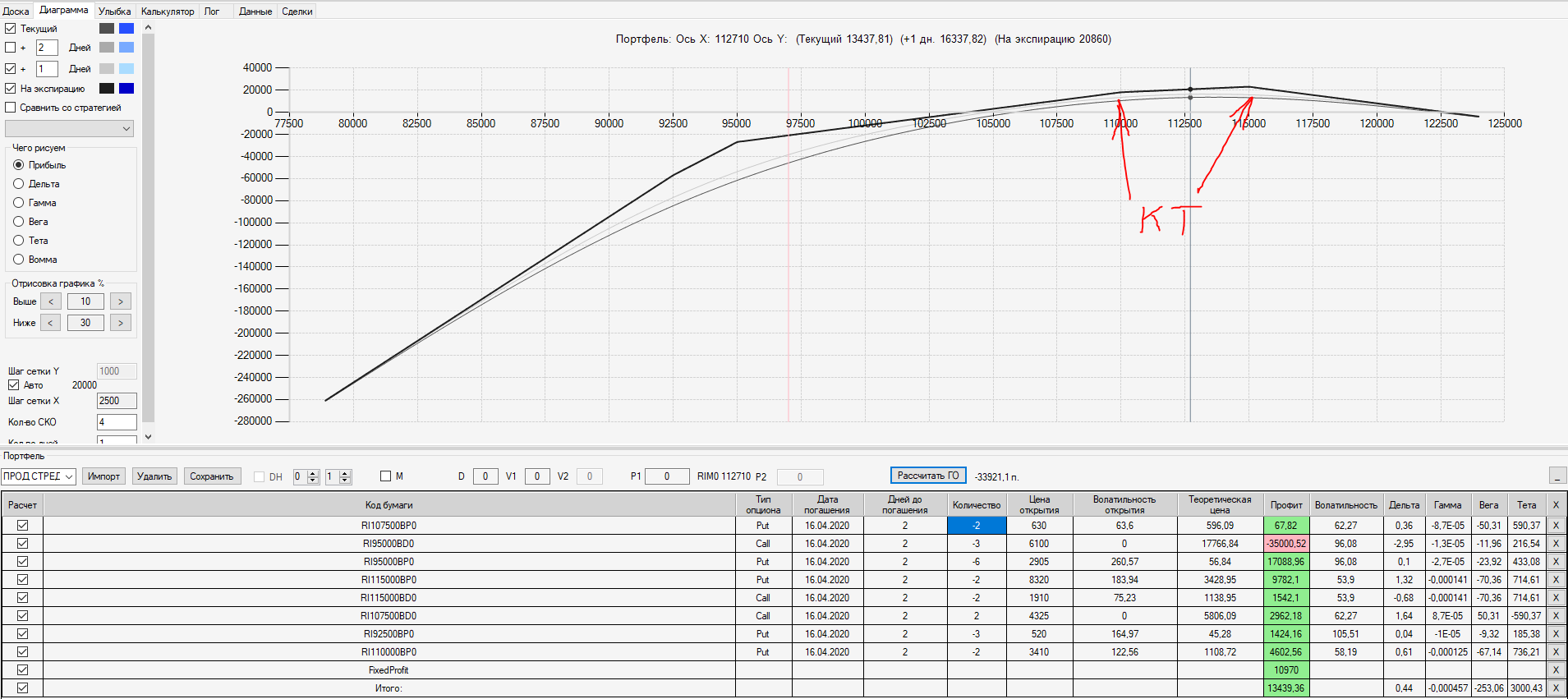Check the M checkbox in the portfolio toolbar

[385, 476]
